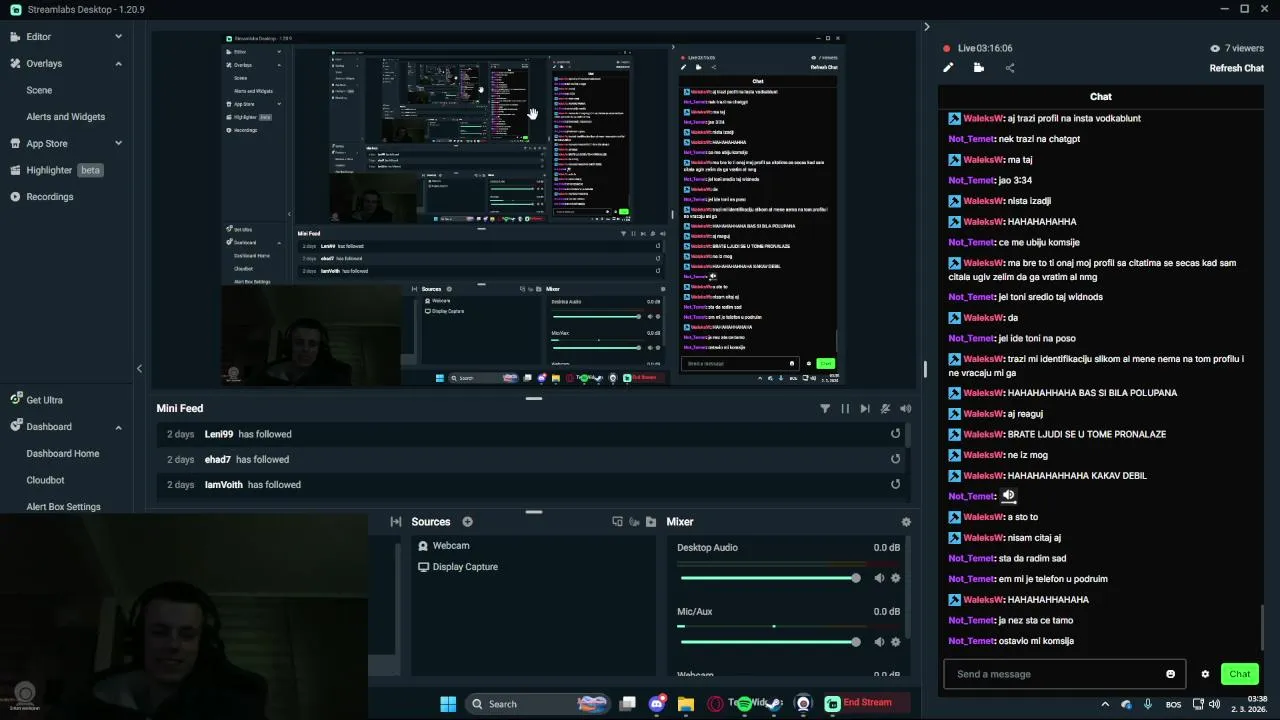Replay the IamVoith follow alert
The image size is (1280, 720).
click(x=896, y=484)
